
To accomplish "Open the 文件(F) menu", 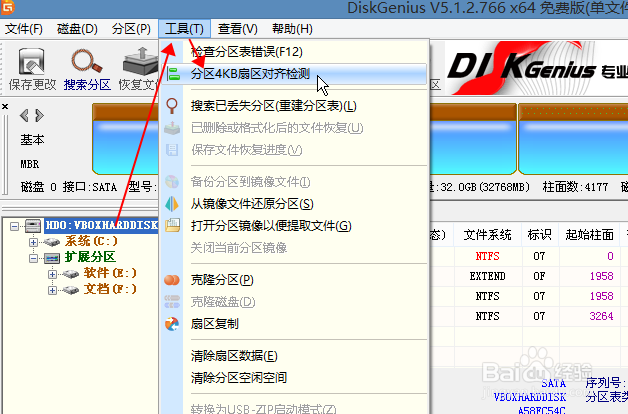I will pyautogui.click(x=24, y=29).
